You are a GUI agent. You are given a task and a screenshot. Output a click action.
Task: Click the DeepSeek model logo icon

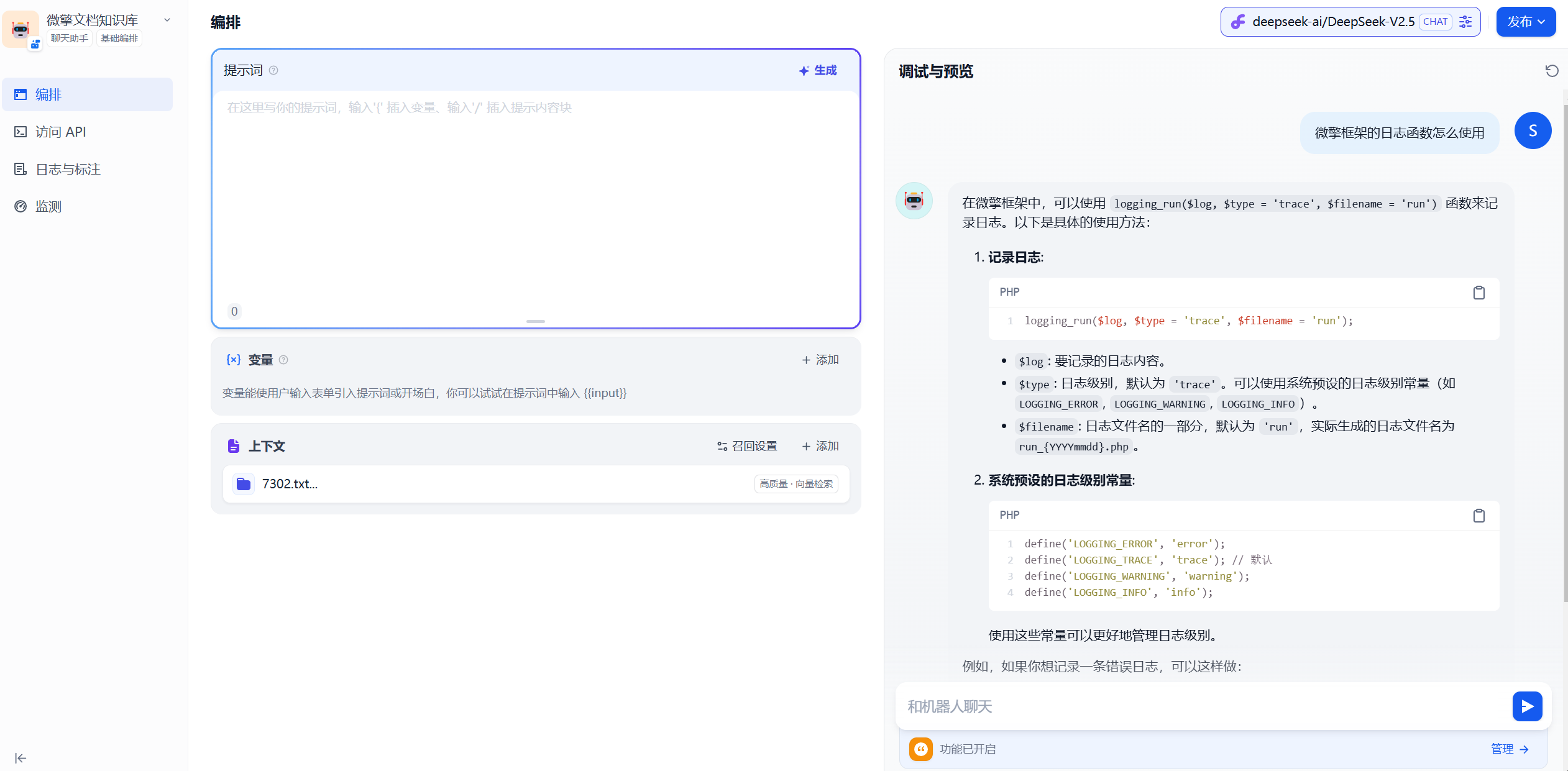click(x=1239, y=22)
